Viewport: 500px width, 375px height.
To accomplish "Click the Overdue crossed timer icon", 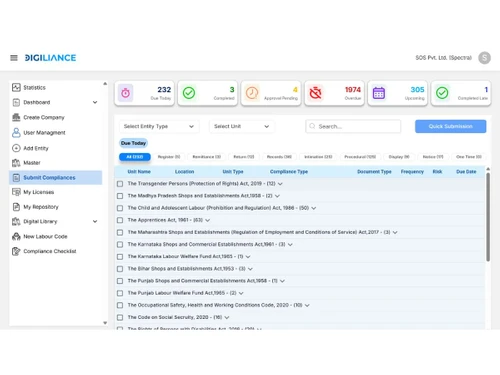I will 315,93.
